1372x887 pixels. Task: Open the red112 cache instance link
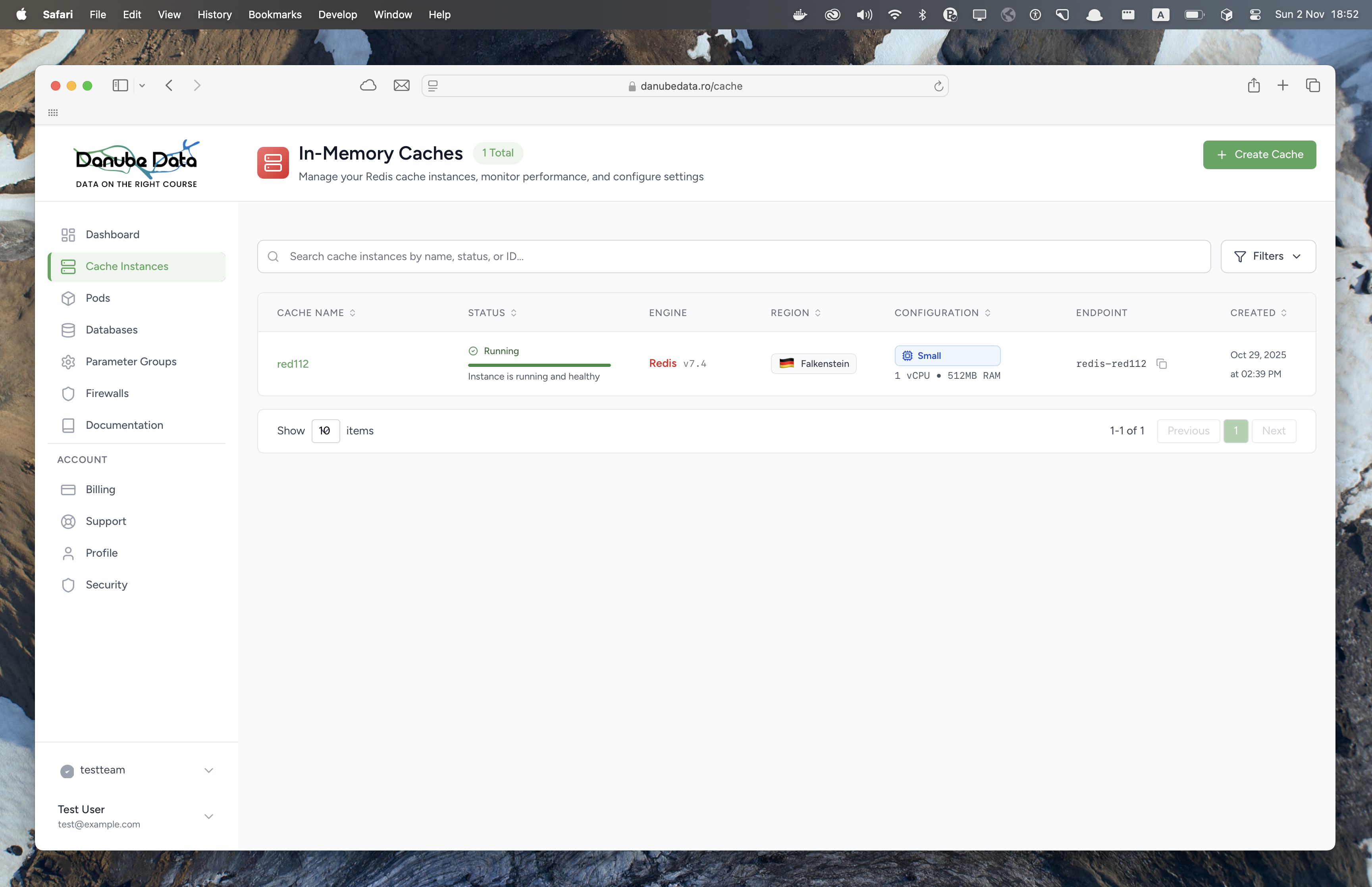293,363
